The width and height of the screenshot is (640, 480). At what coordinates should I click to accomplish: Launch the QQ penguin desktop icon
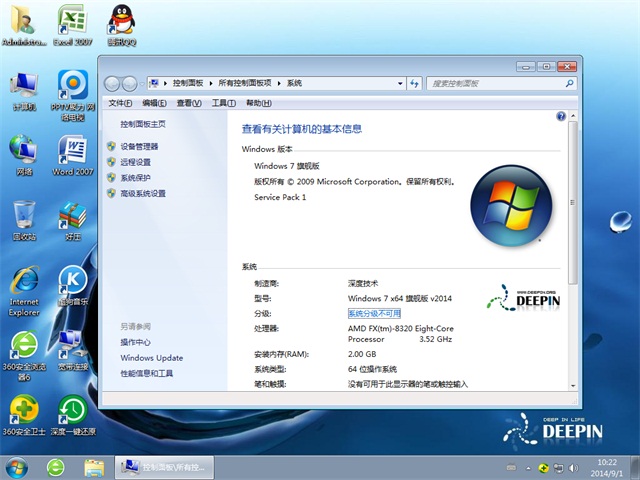point(122,25)
